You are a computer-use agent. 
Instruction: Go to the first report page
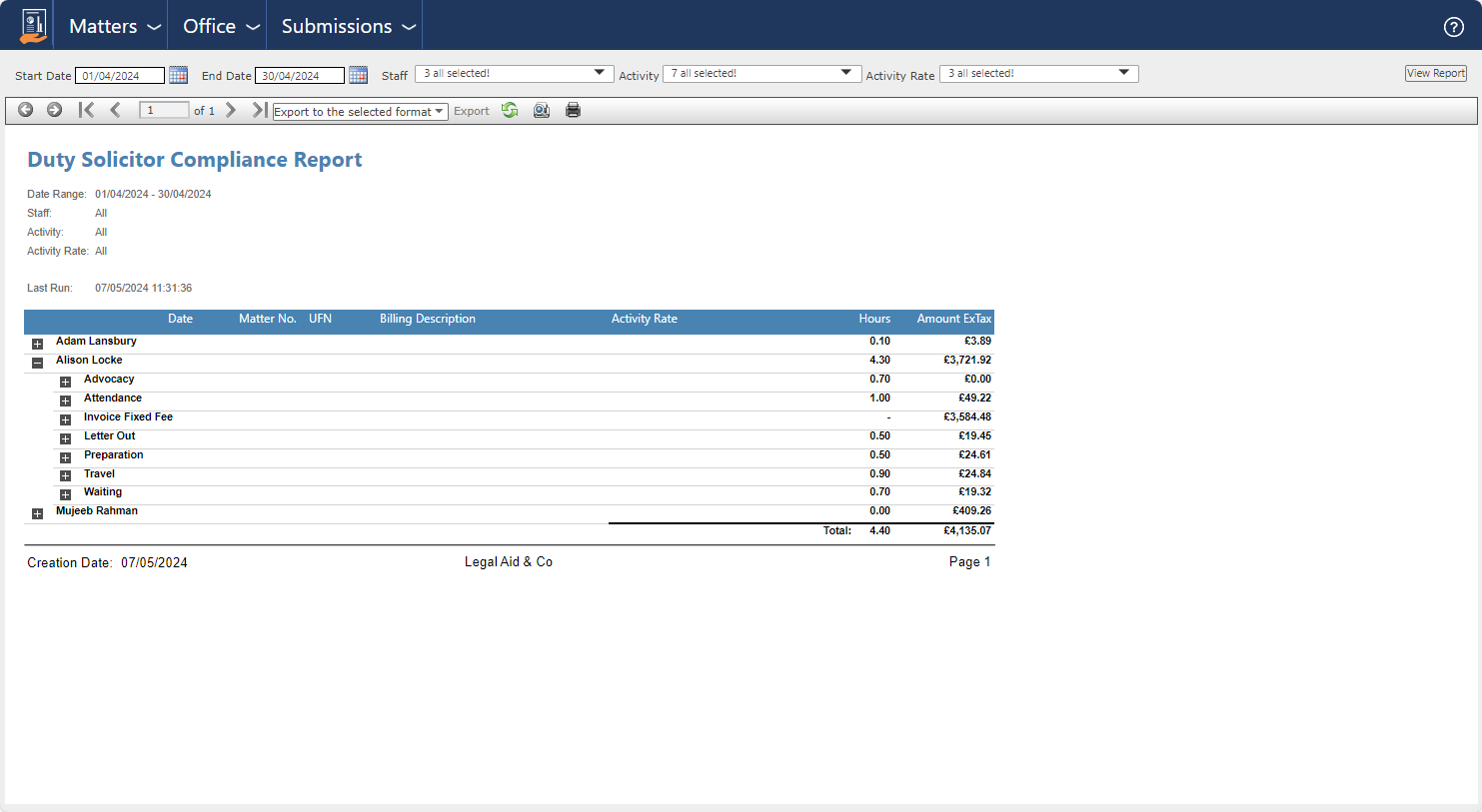tap(87, 110)
